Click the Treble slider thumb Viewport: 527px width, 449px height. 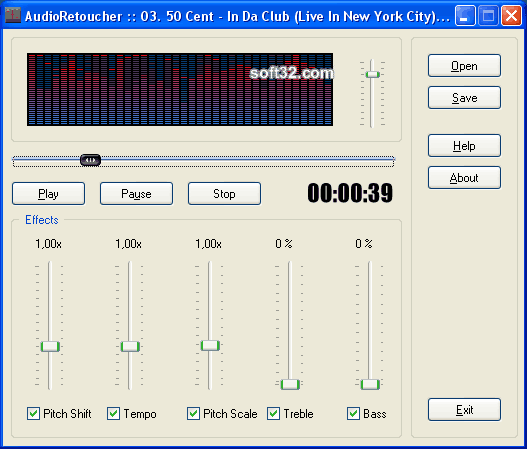pos(290,384)
